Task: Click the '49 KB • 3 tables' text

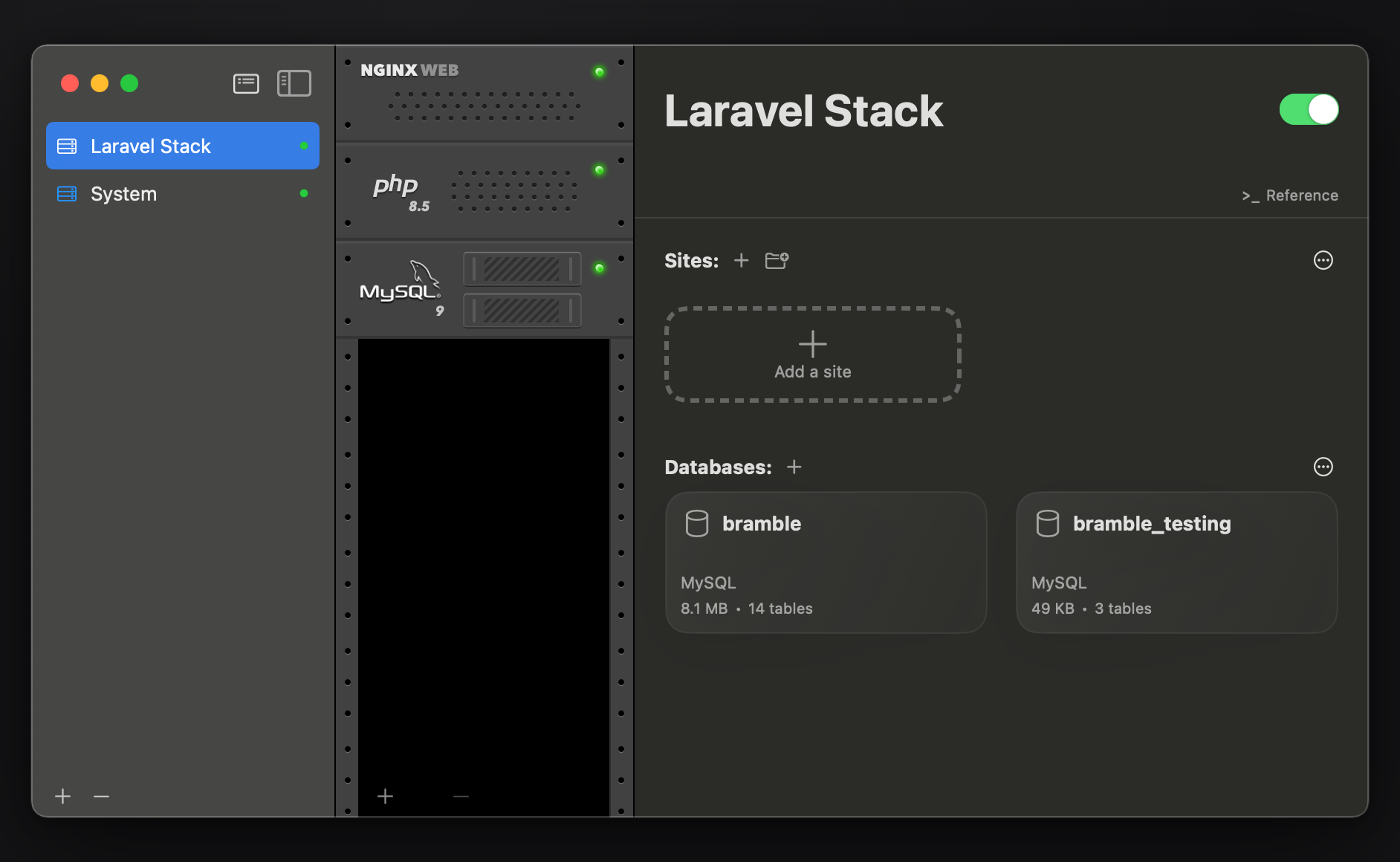Action: (1092, 609)
